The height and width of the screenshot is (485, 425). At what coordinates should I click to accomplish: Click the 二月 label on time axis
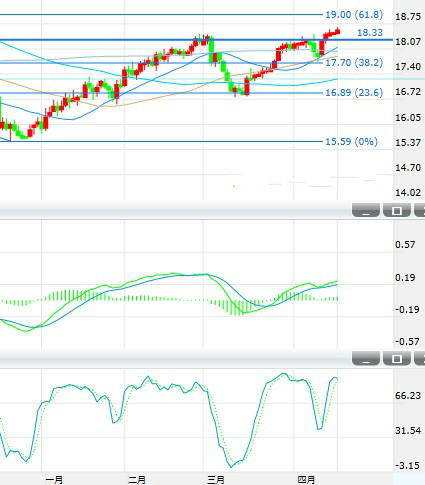click(x=137, y=480)
